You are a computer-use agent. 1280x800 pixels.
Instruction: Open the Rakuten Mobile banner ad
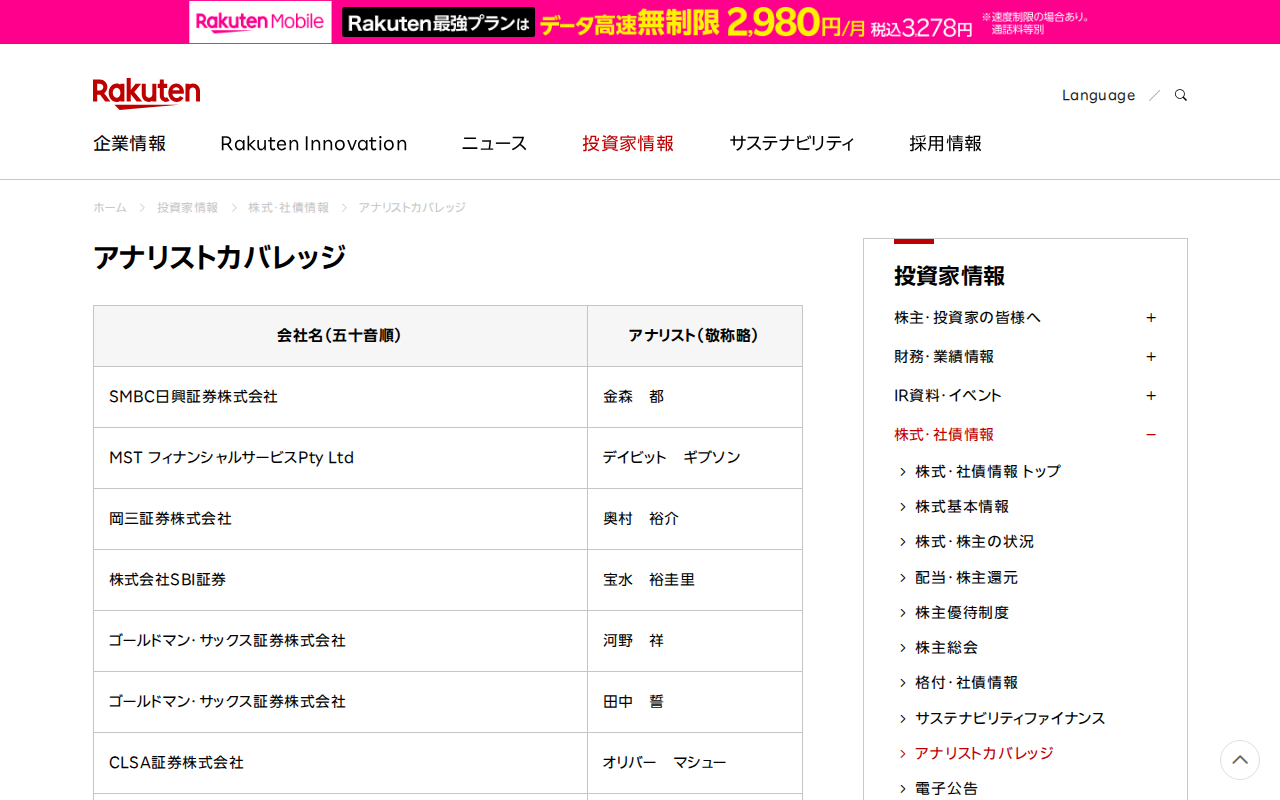(x=640, y=22)
